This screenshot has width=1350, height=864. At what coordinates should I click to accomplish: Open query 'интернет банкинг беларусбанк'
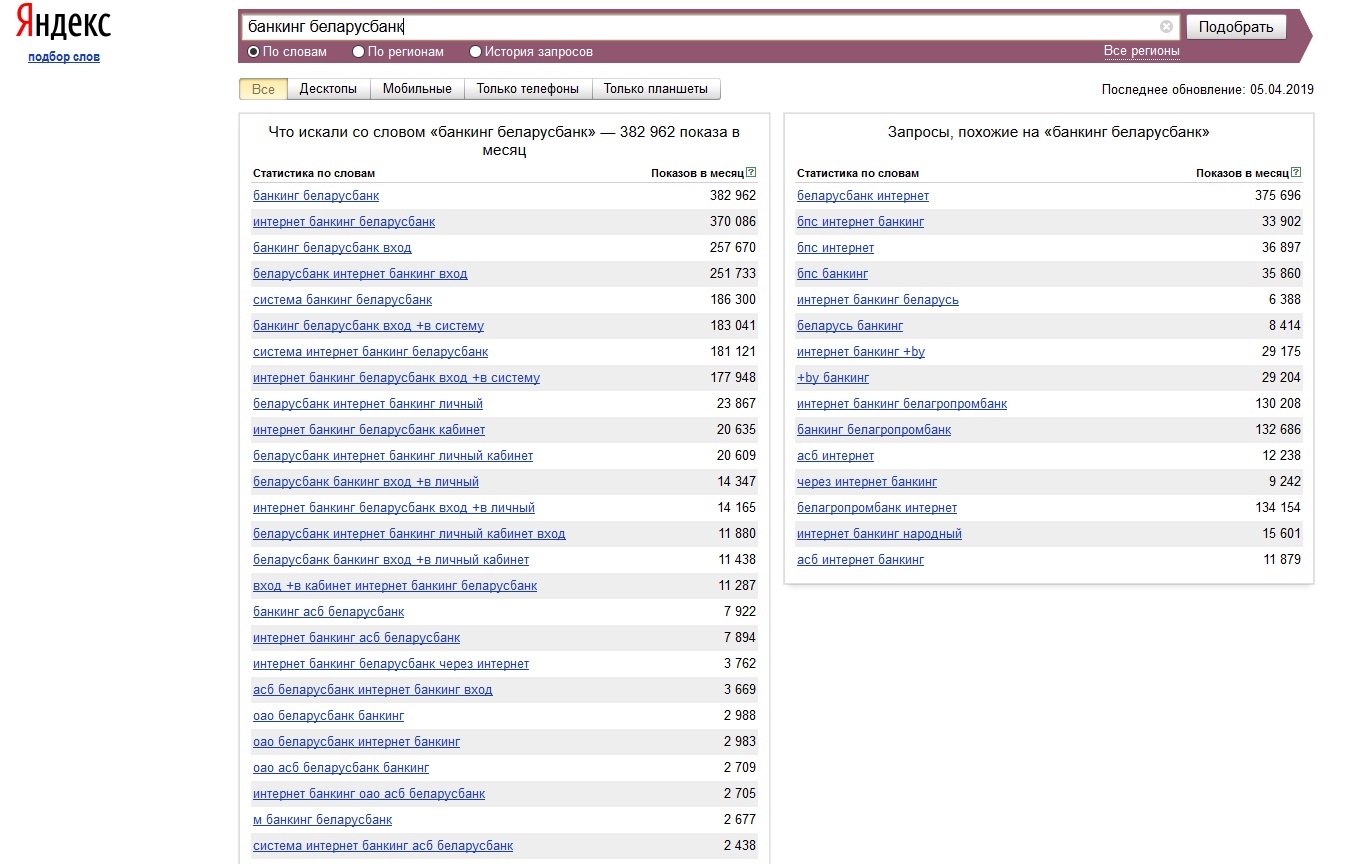[x=344, y=222]
